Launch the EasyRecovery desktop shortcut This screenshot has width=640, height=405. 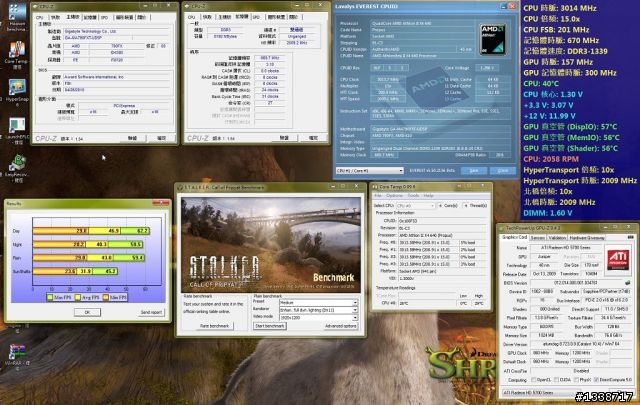point(16,168)
